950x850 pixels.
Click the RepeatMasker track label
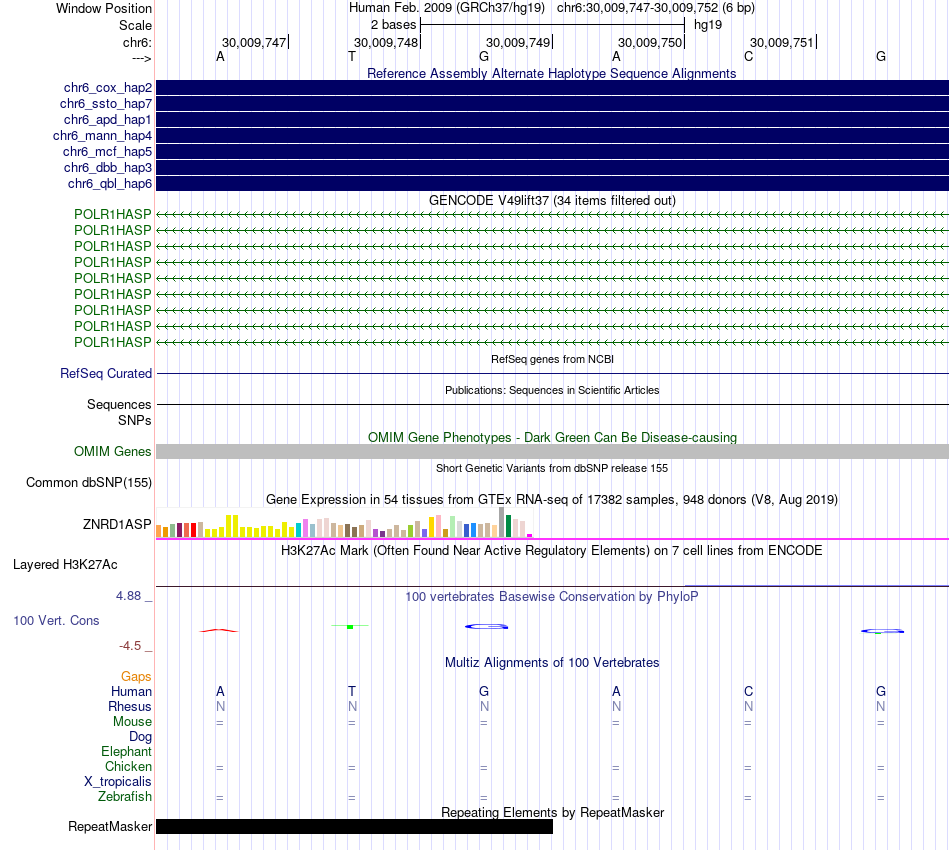[110, 826]
